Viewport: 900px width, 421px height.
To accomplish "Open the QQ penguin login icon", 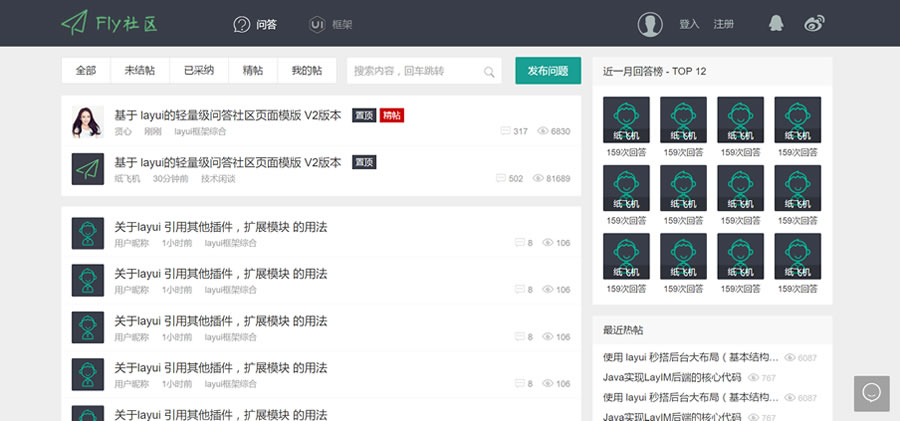I will click(776, 23).
